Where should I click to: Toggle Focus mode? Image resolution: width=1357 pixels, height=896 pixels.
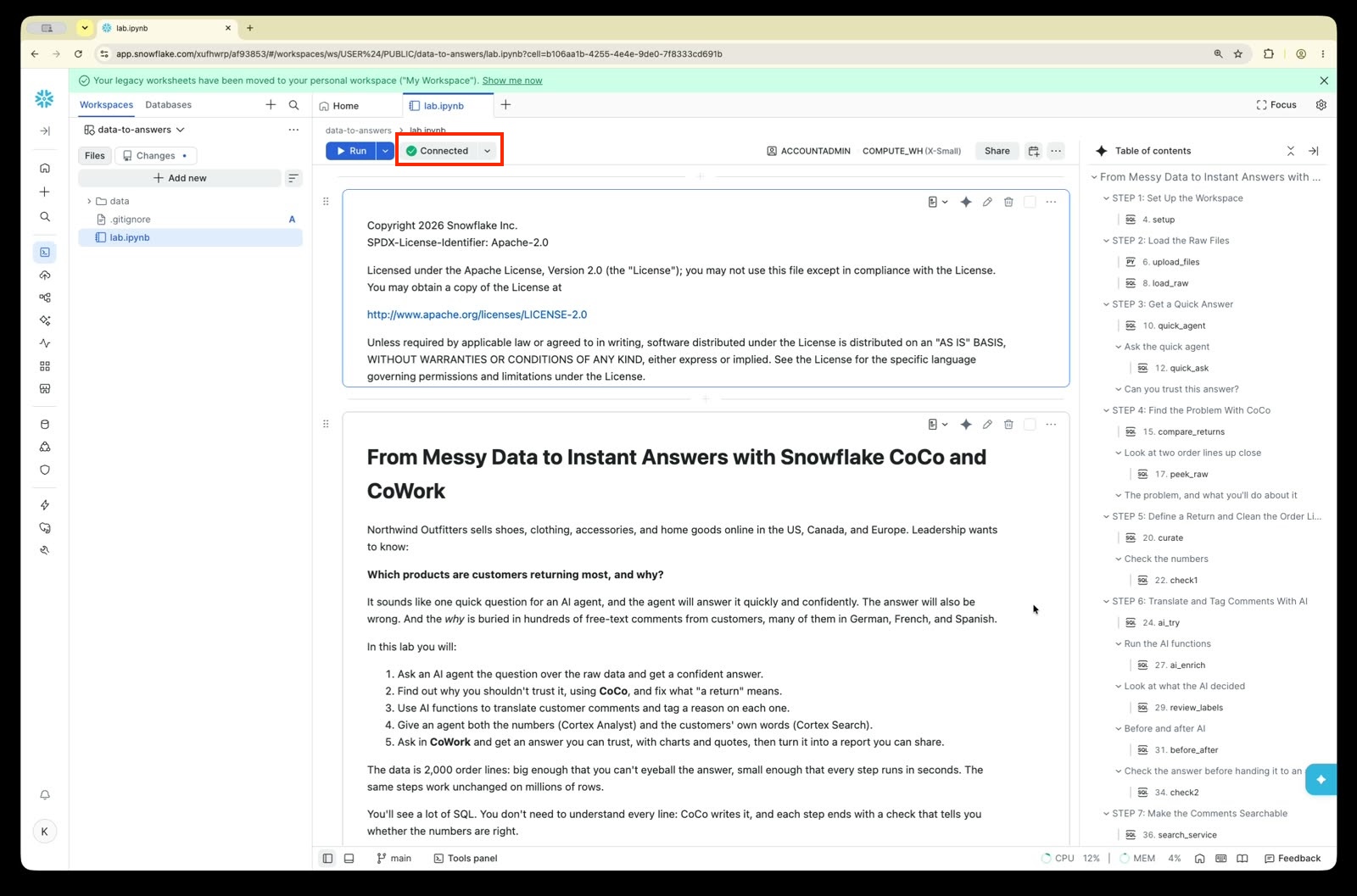pos(1276,105)
